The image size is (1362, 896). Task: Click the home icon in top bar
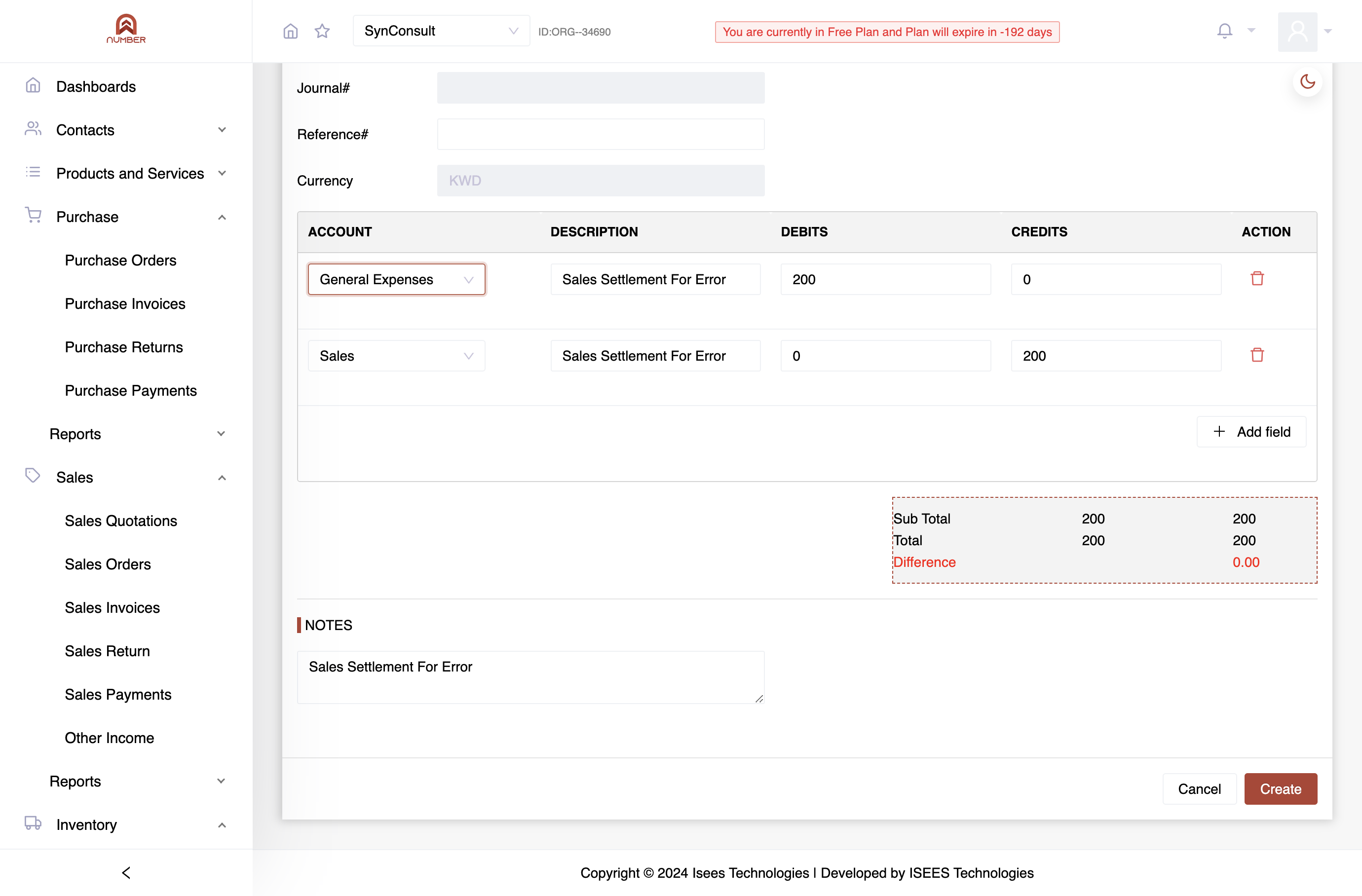291,31
